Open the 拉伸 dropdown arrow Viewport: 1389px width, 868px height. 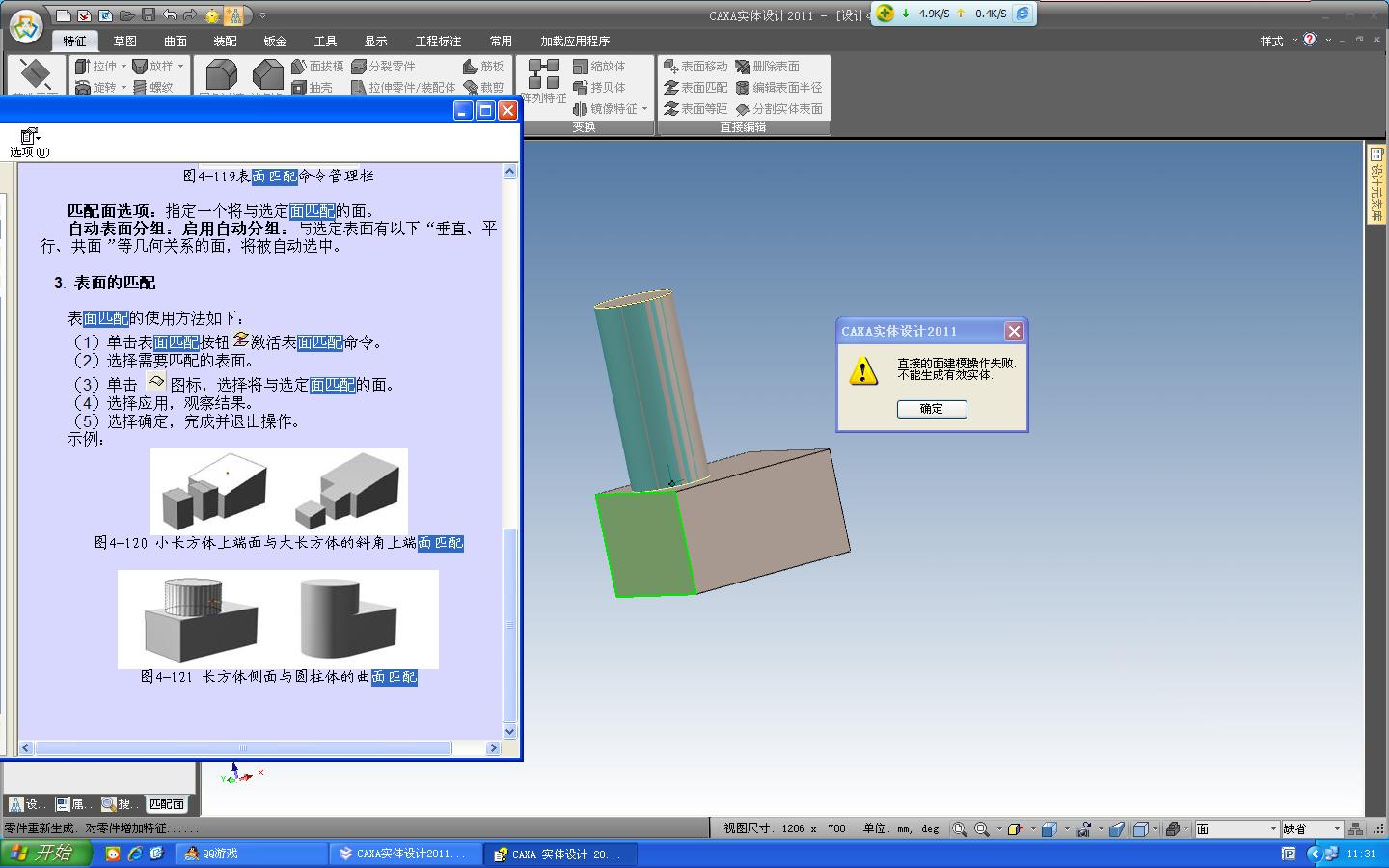[123, 66]
